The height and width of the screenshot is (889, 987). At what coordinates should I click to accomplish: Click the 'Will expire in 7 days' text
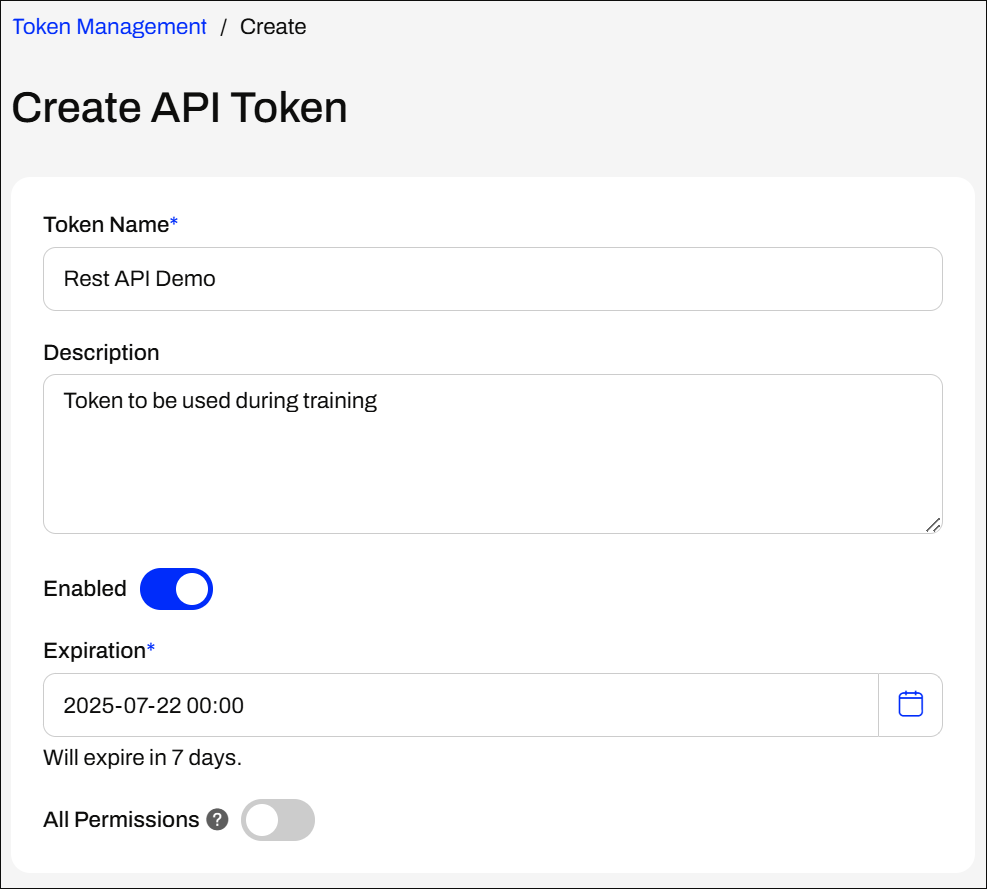tap(143, 757)
